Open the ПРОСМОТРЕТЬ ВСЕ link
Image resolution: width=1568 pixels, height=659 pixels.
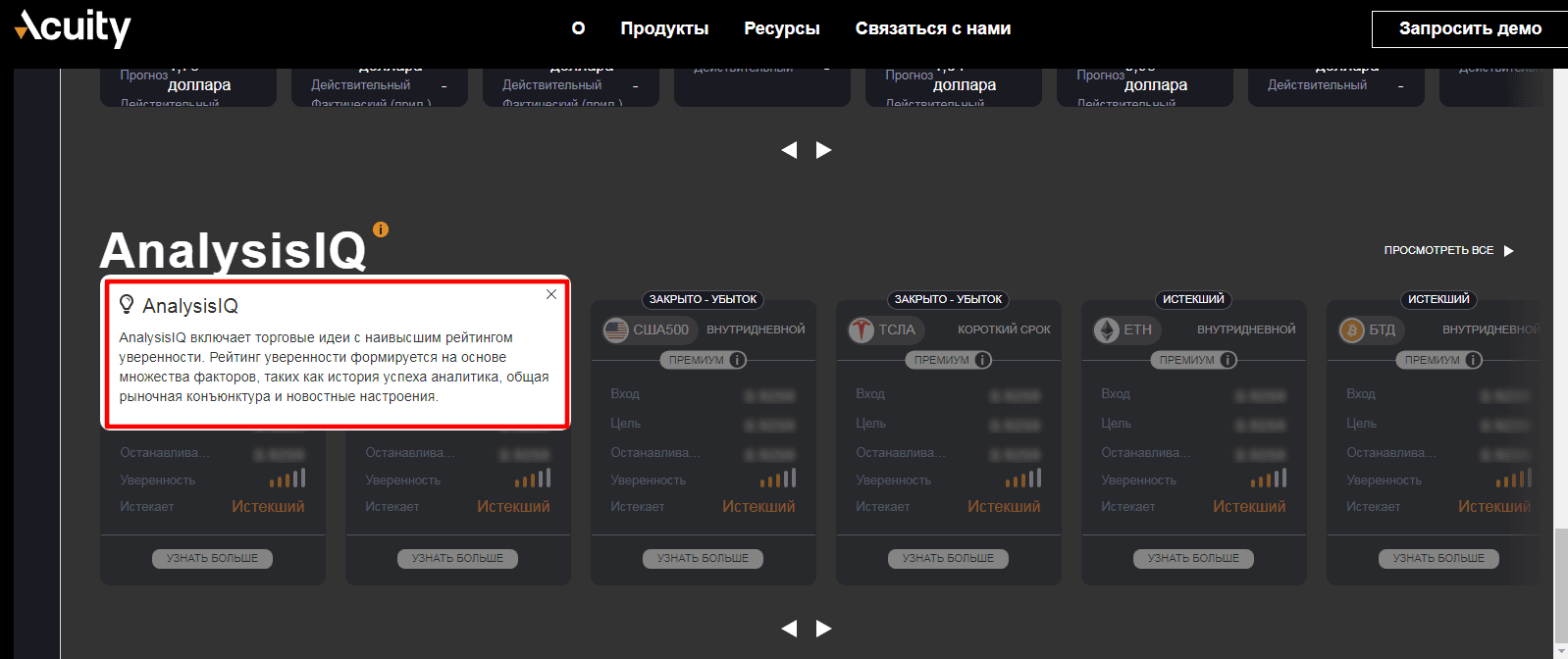coord(1438,251)
